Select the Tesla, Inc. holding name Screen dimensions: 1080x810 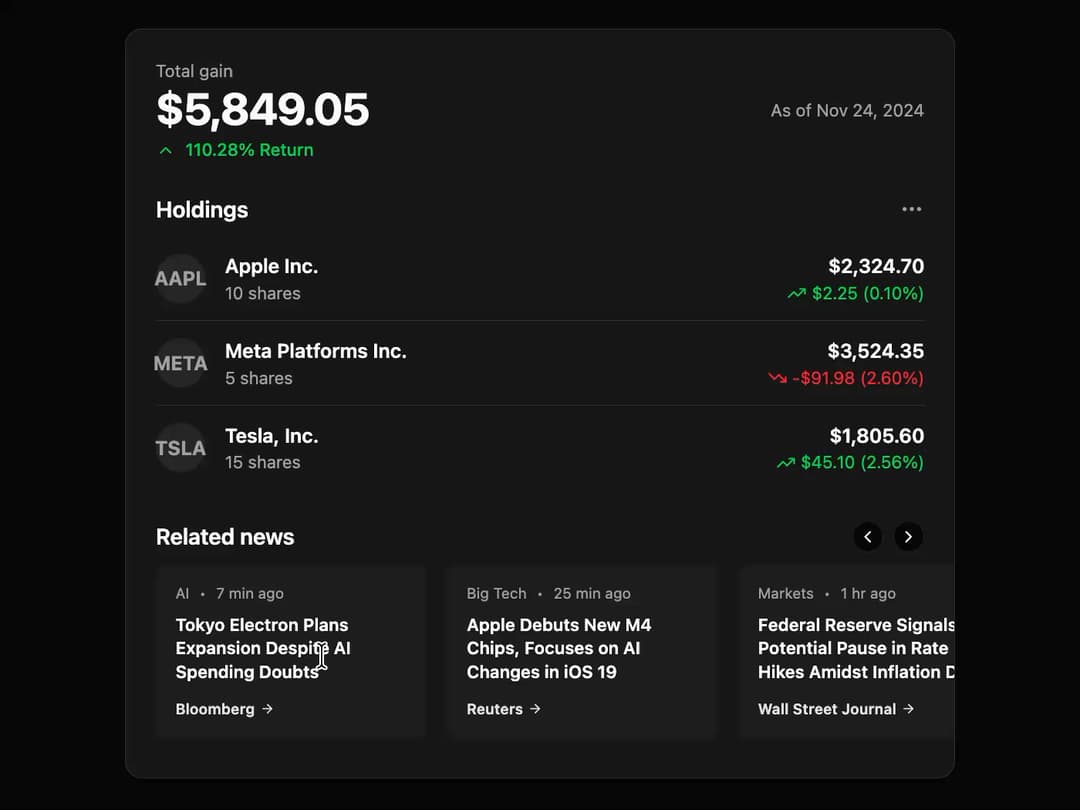click(x=271, y=436)
